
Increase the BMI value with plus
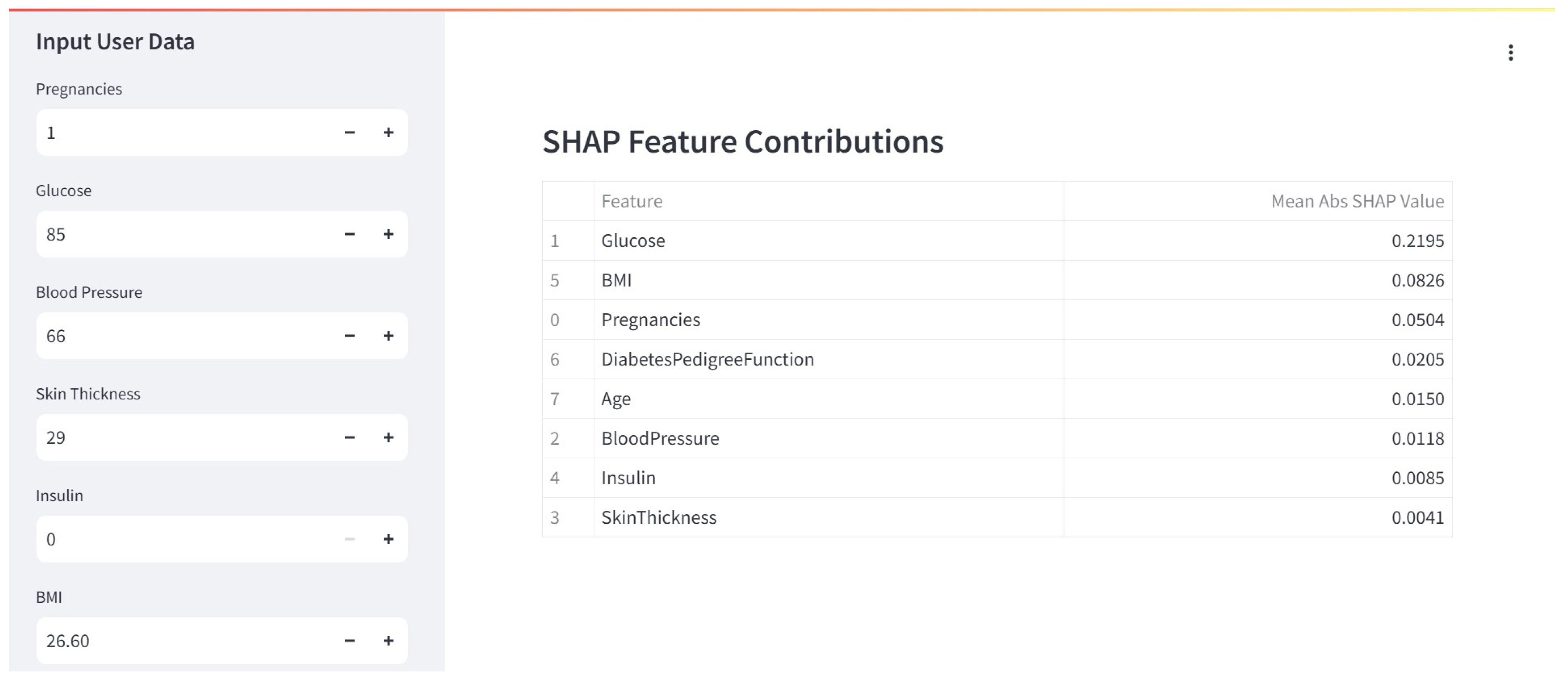click(x=388, y=640)
